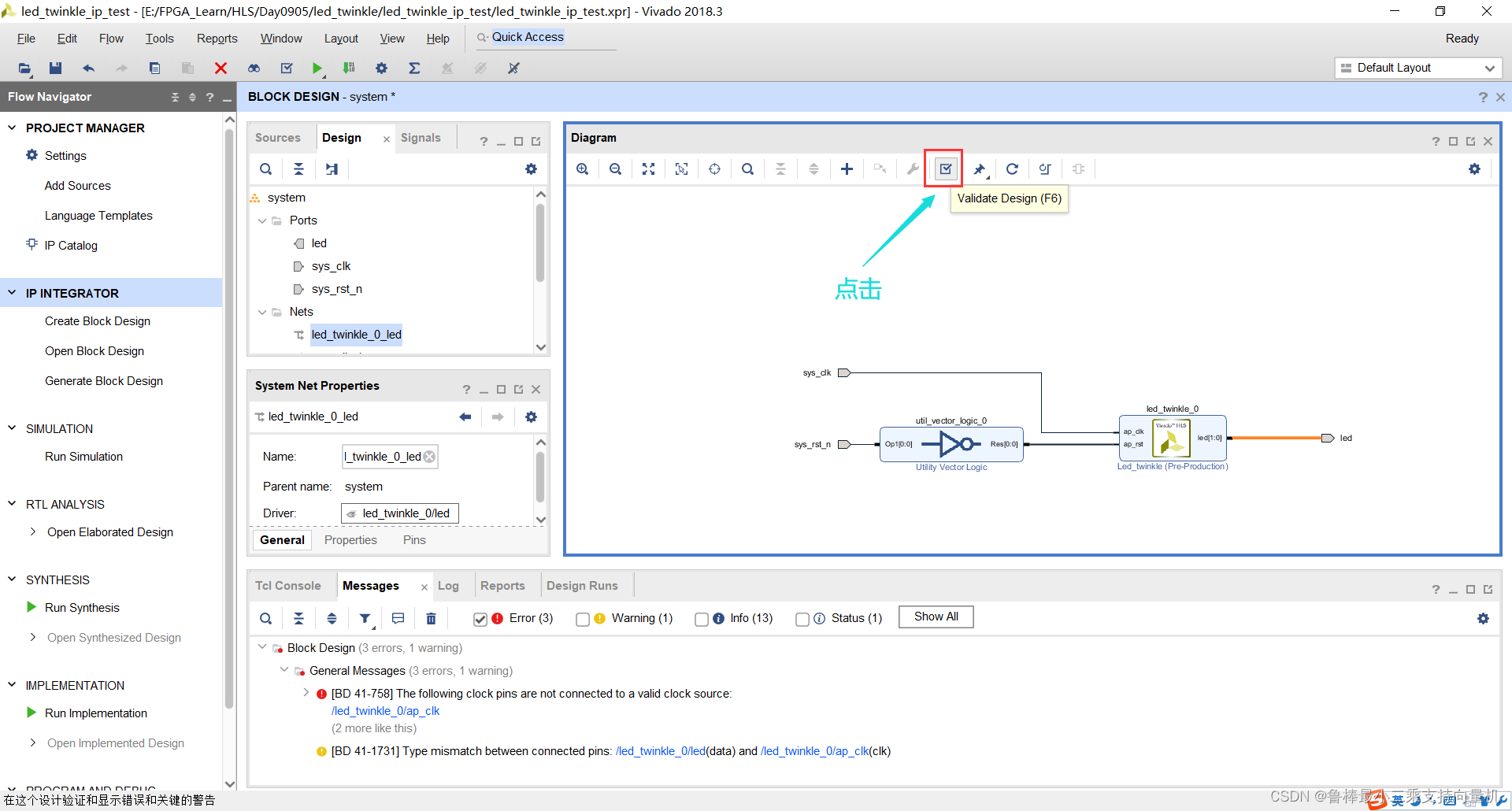
Task: Click the Open Project toolbar icon
Action: [24, 69]
